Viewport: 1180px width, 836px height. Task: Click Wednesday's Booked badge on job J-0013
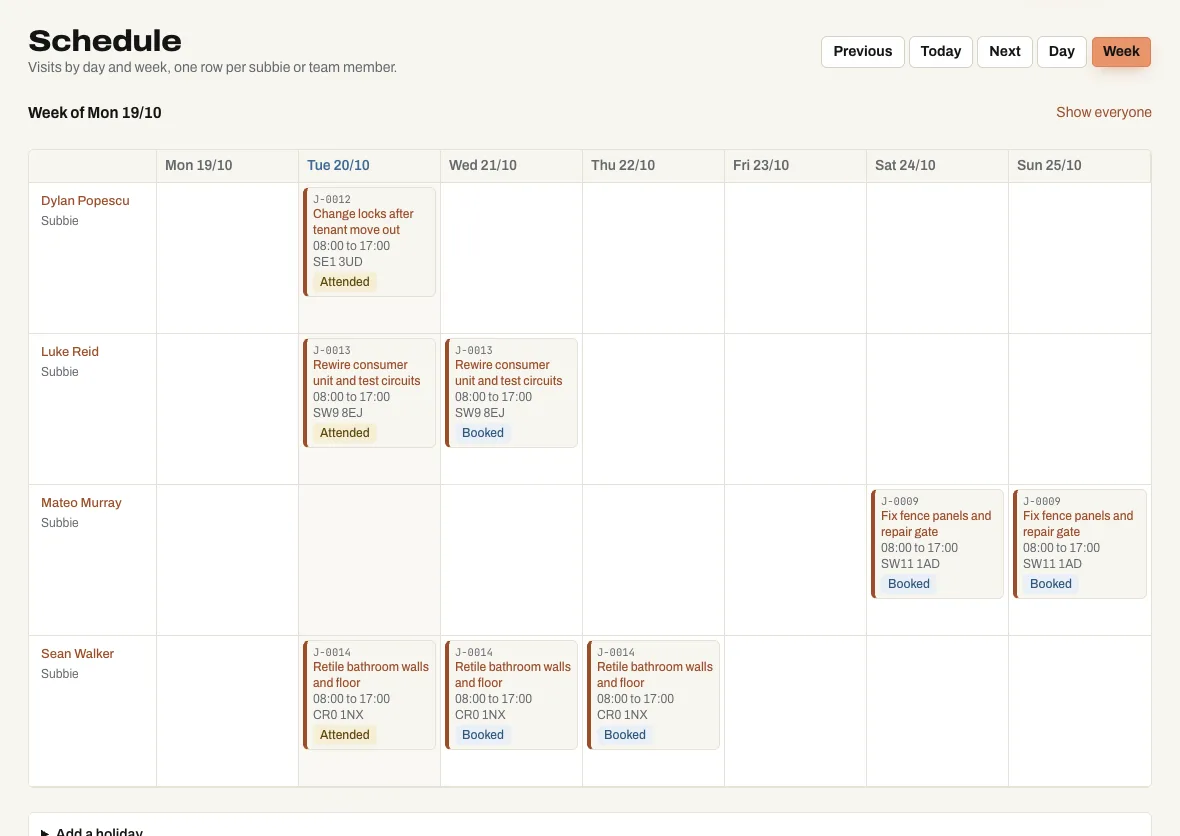(x=483, y=433)
